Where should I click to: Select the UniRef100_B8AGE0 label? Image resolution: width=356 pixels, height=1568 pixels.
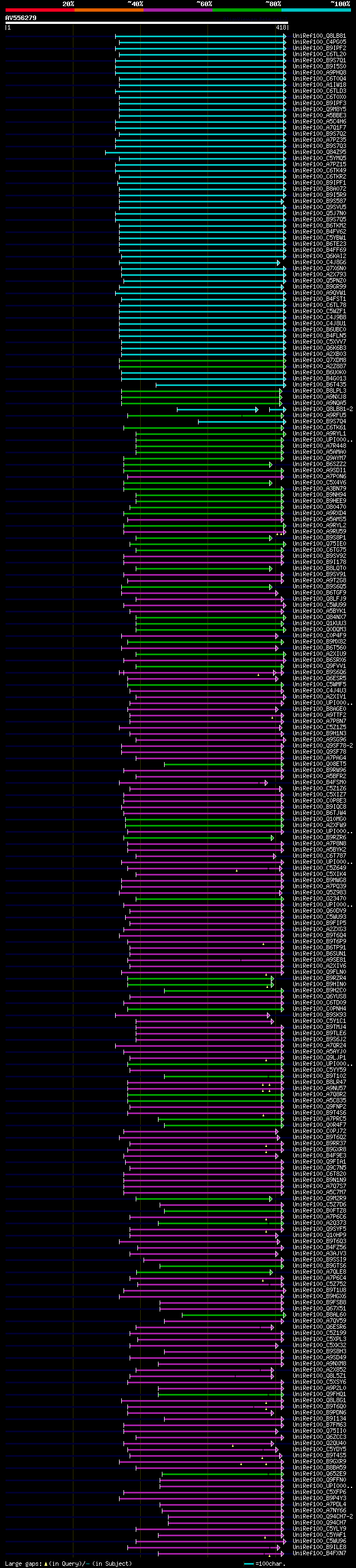point(319,709)
